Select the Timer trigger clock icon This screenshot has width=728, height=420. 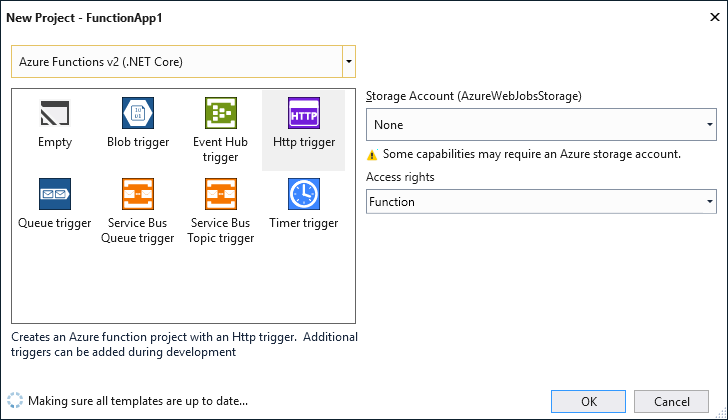point(304,194)
